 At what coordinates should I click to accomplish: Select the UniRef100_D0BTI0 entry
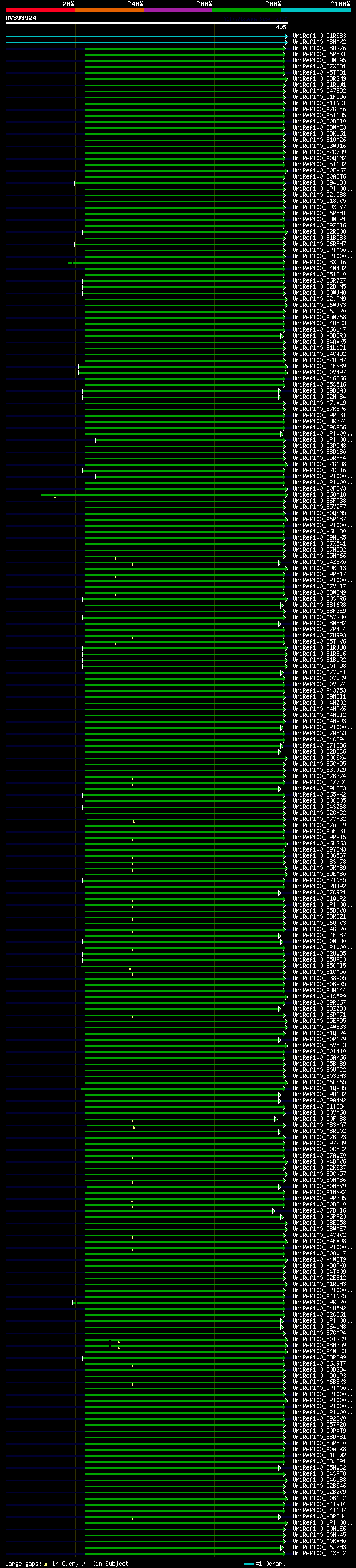(x=319, y=121)
